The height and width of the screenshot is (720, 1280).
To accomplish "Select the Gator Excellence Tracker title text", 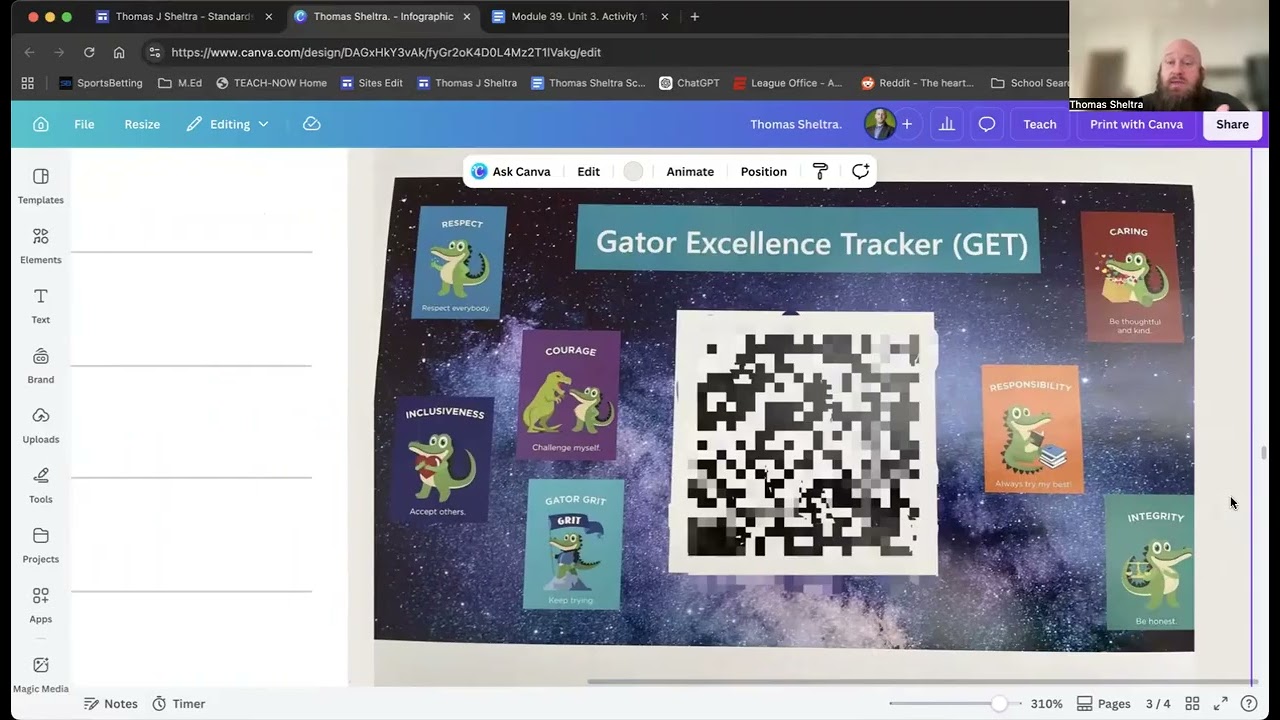I will click(x=812, y=243).
